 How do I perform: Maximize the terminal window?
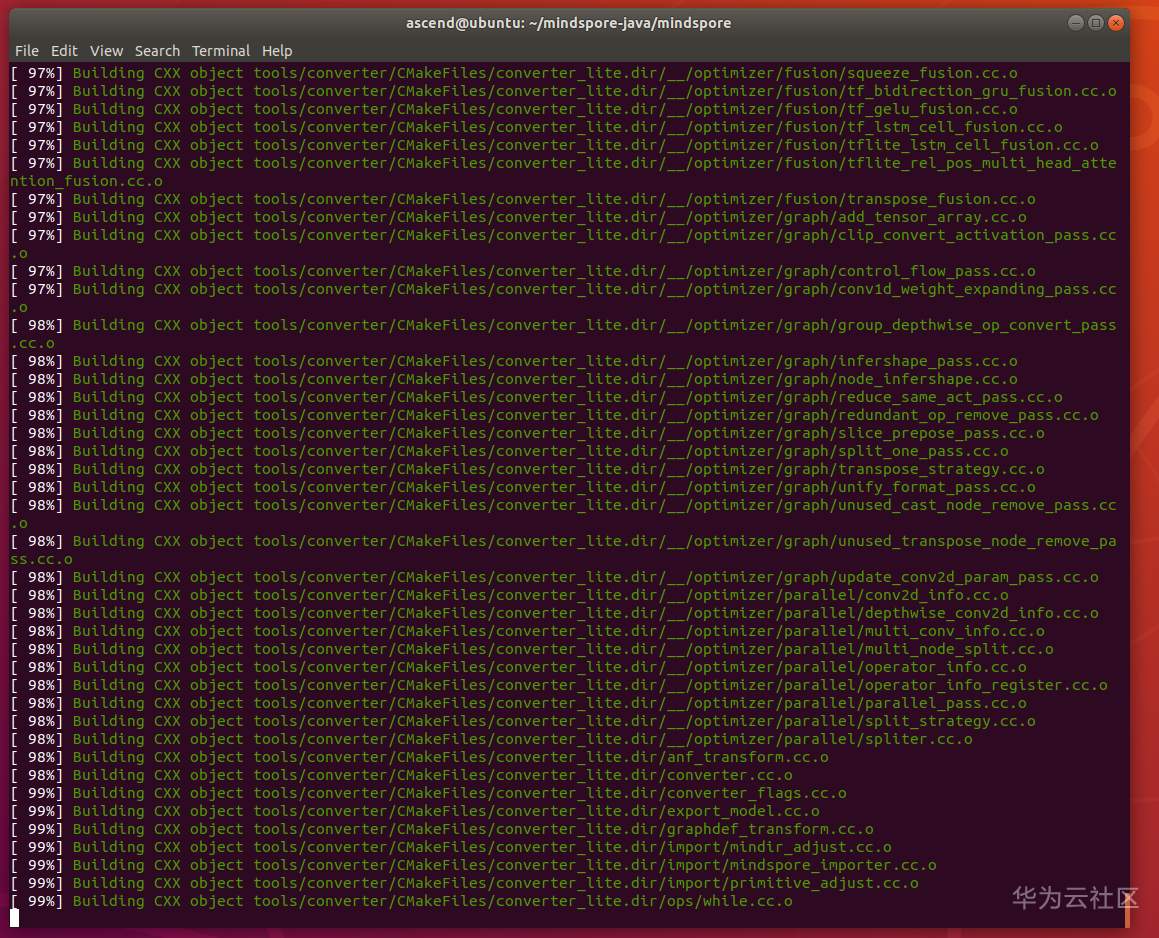tap(1095, 23)
